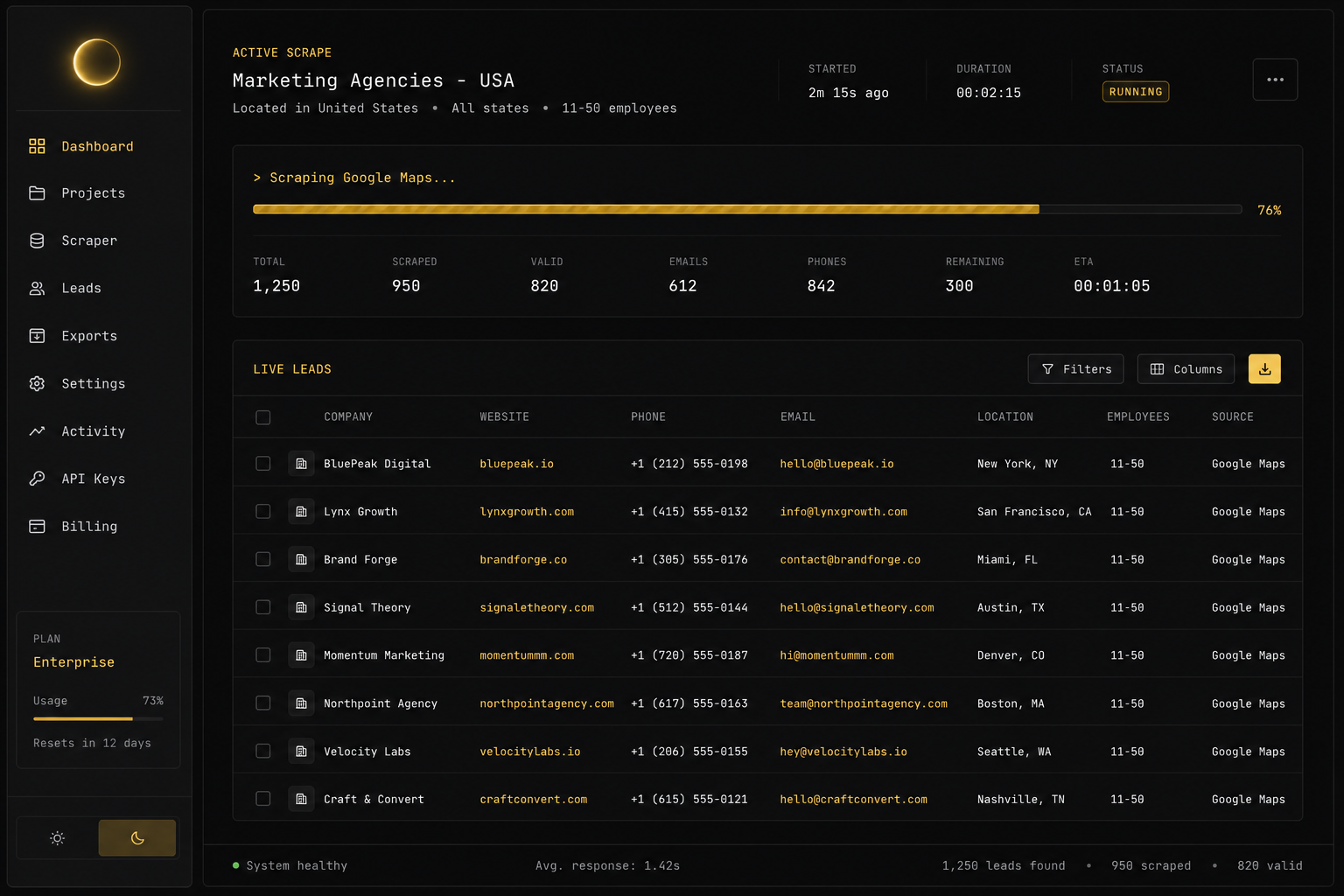Check the Velocity Labs row checkbox
The width and height of the screenshot is (1344, 896).
[262, 751]
